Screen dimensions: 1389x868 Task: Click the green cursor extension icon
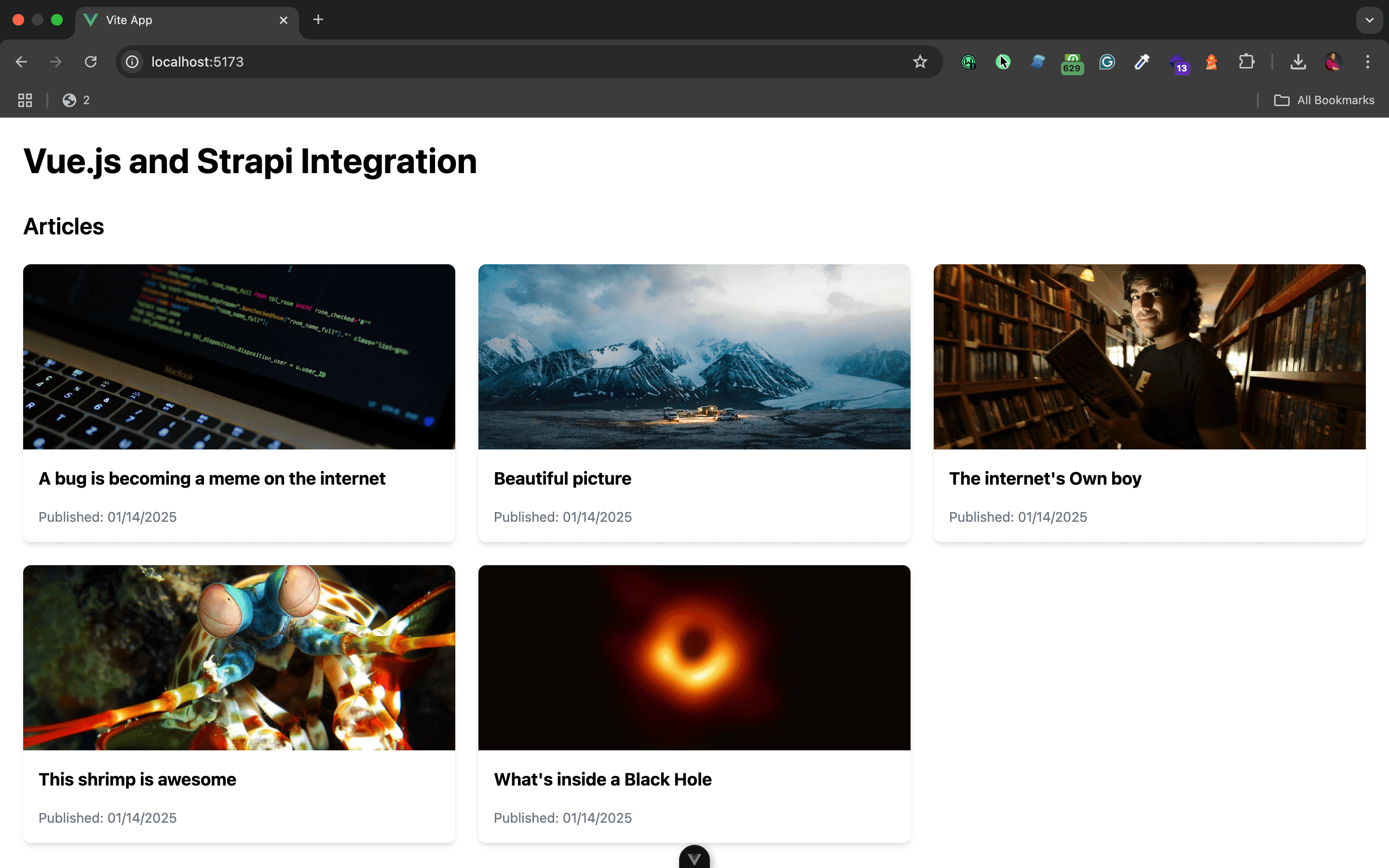[1003, 61]
